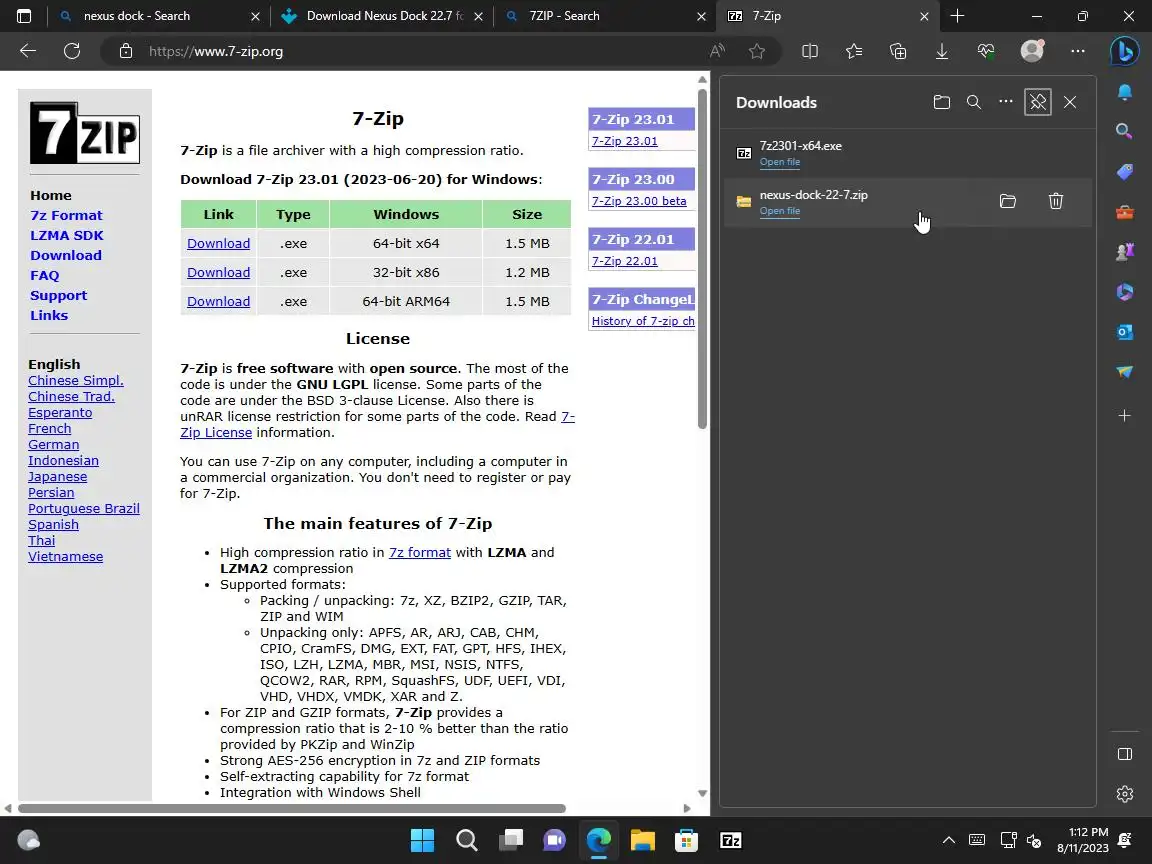Download the 64-bit ARM64 .exe
1152x864 pixels.
218,302
